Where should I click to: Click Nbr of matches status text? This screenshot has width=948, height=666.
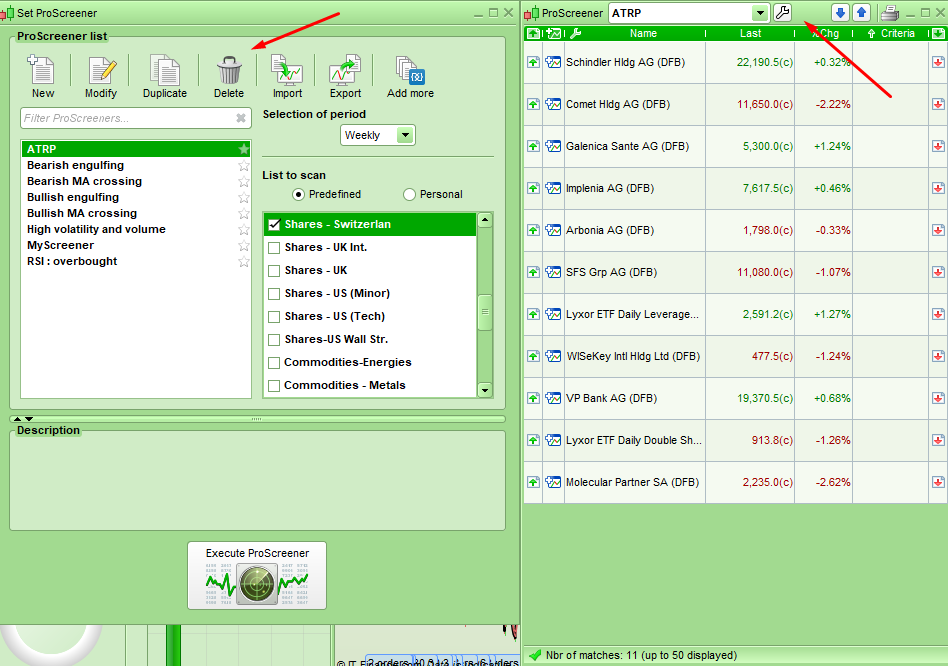pos(641,655)
